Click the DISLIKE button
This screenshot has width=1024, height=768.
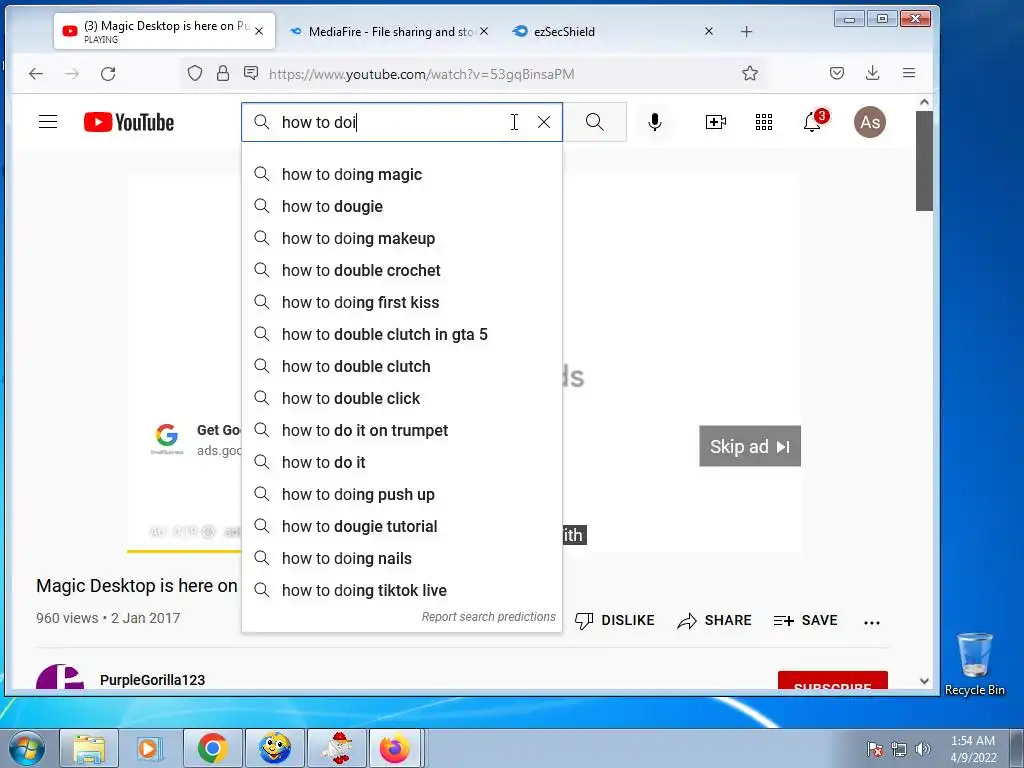coord(615,620)
